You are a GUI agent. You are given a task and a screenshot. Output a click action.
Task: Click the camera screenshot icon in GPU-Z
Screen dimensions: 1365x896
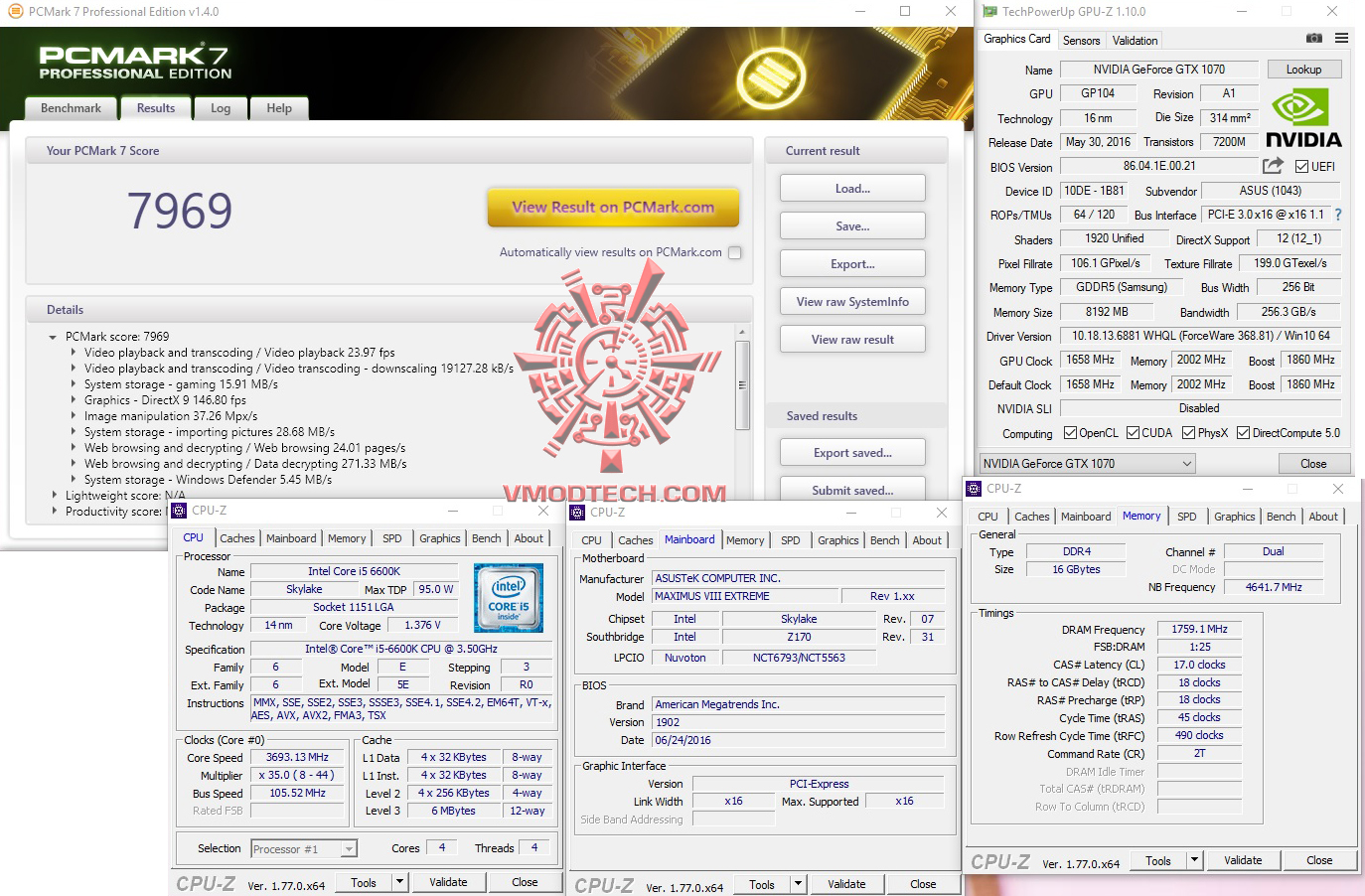pyautogui.click(x=1313, y=37)
